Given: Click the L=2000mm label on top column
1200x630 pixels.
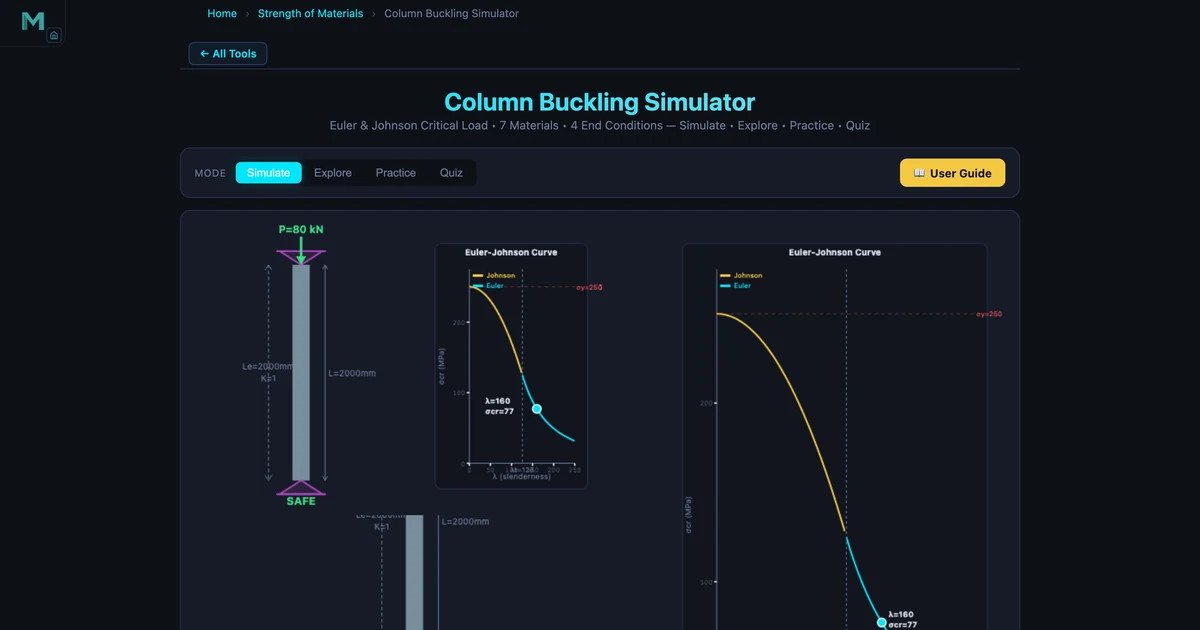Looking at the screenshot, I should point(352,374).
